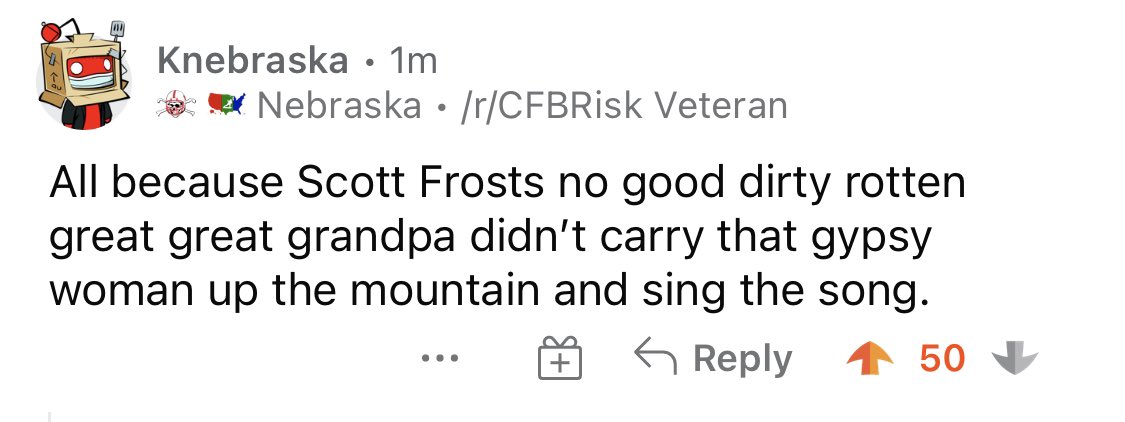Click the vote score 50
The width and height of the screenshot is (1125, 422).
tap(943, 358)
